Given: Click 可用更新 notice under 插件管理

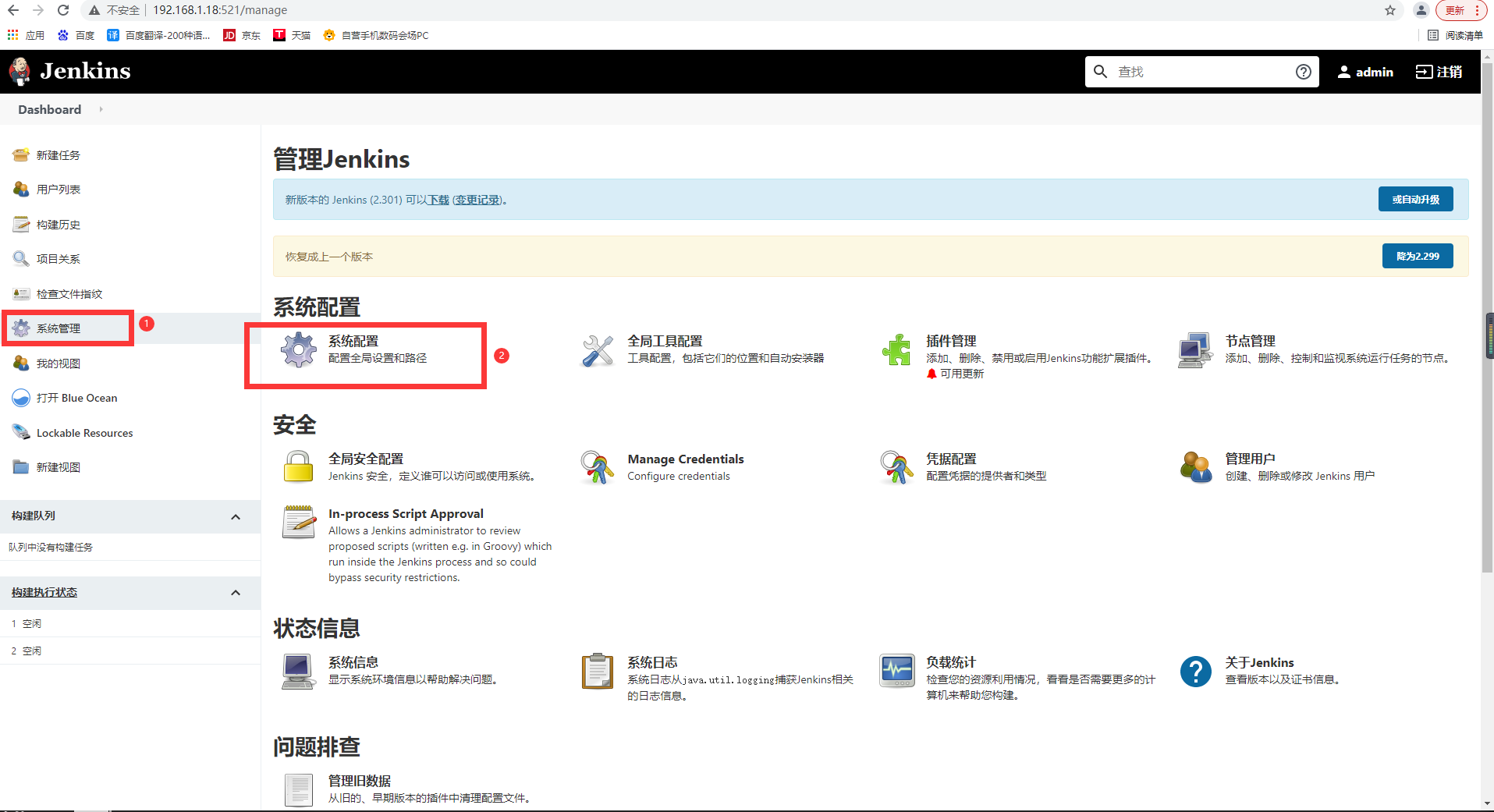Looking at the screenshot, I should pyautogui.click(x=955, y=374).
